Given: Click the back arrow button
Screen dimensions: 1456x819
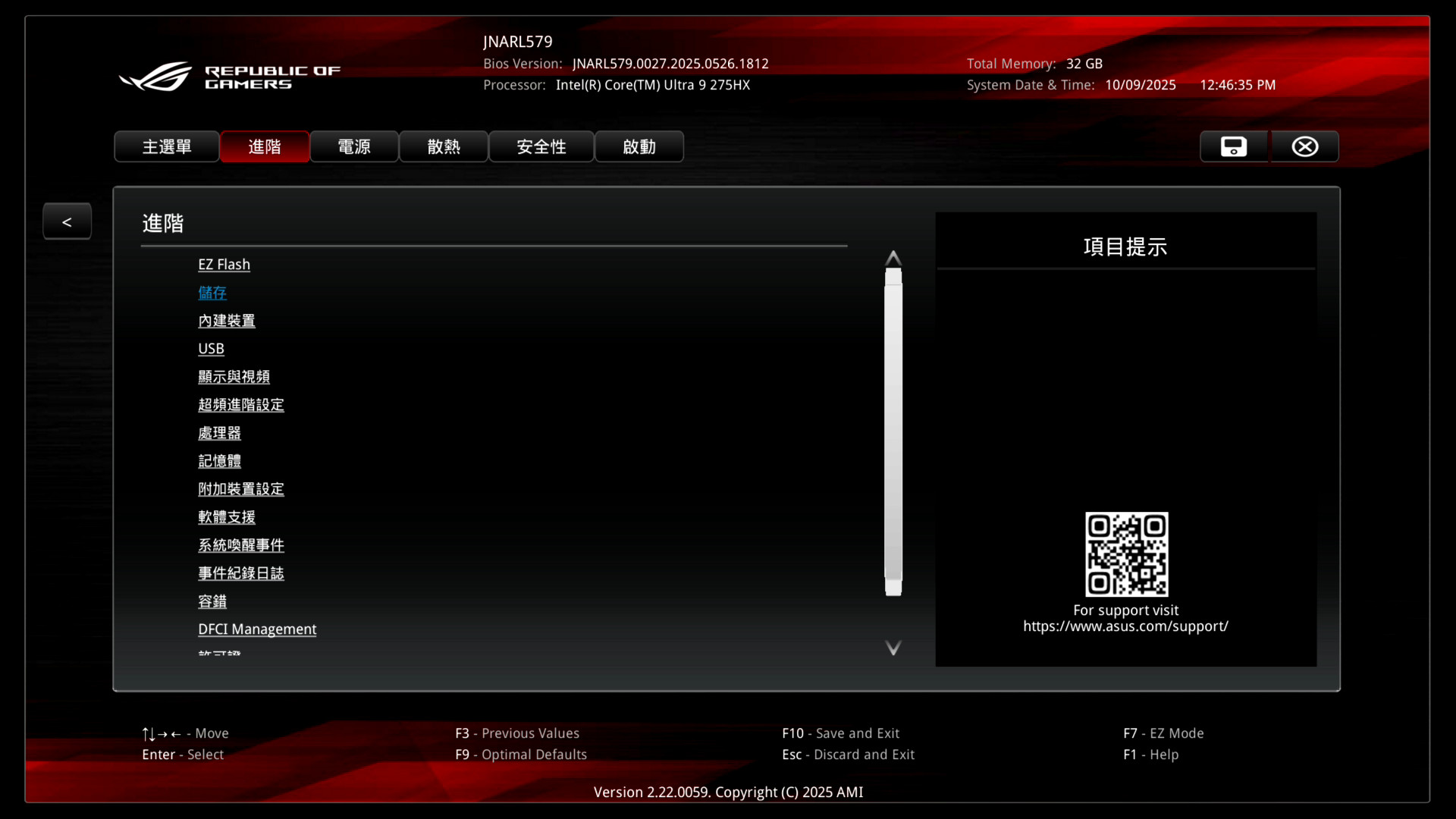Looking at the screenshot, I should (x=67, y=221).
